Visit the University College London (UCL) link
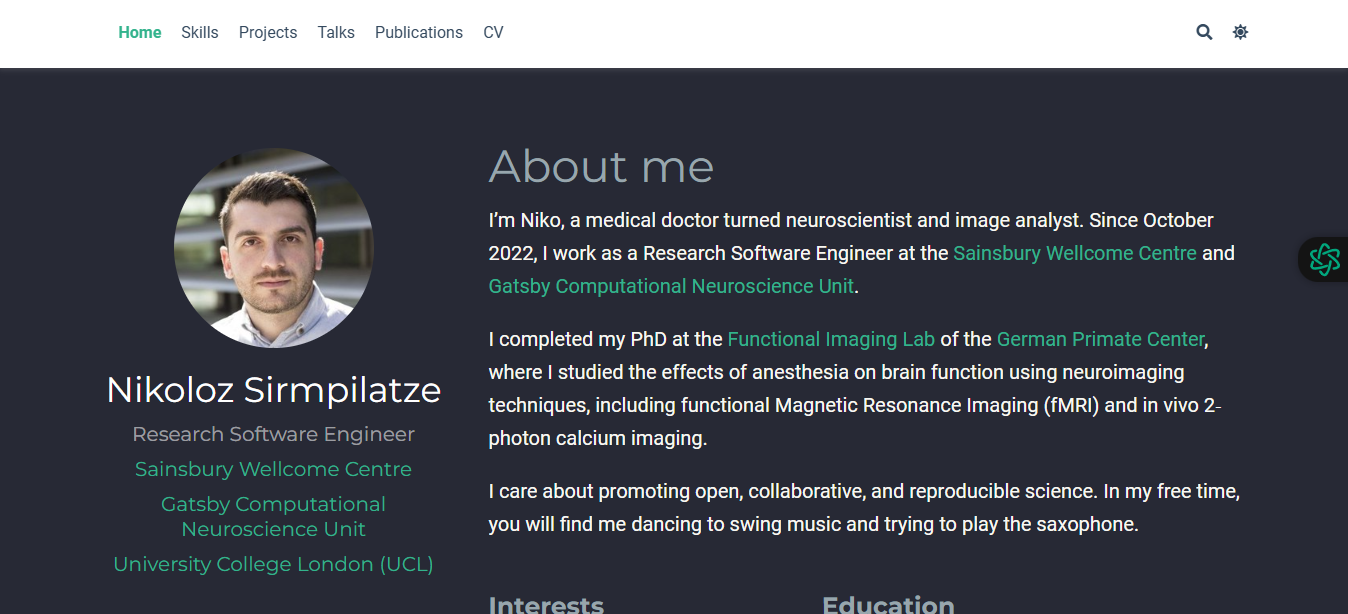1348x614 pixels. [273, 564]
